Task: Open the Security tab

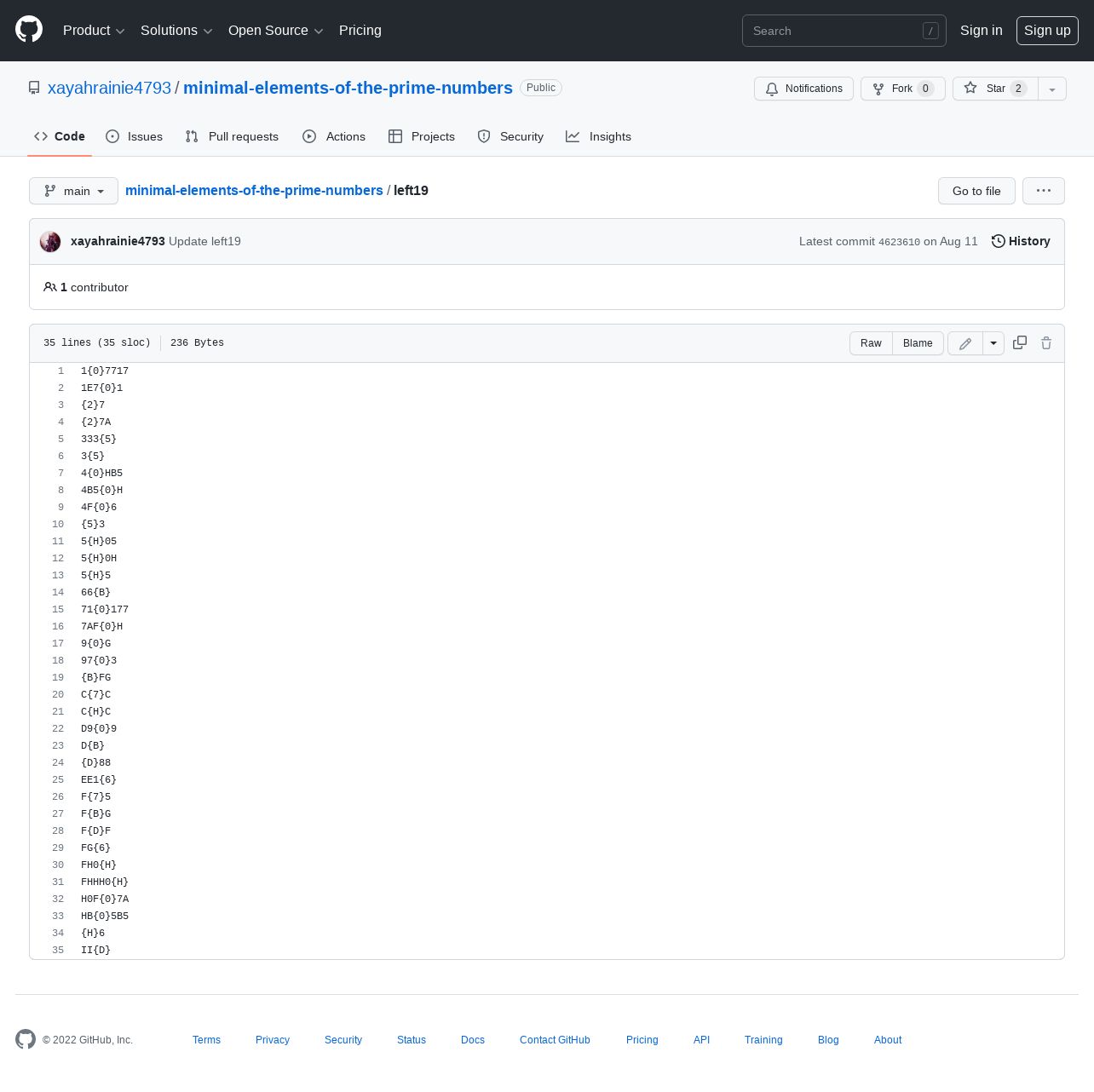Action: pos(510,136)
